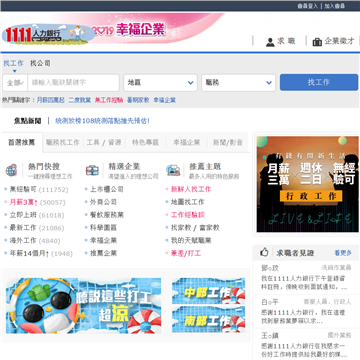The width and height of the screenshot is (360, 360).
Task: Open testimonial from 白o平
Action: 306,311
